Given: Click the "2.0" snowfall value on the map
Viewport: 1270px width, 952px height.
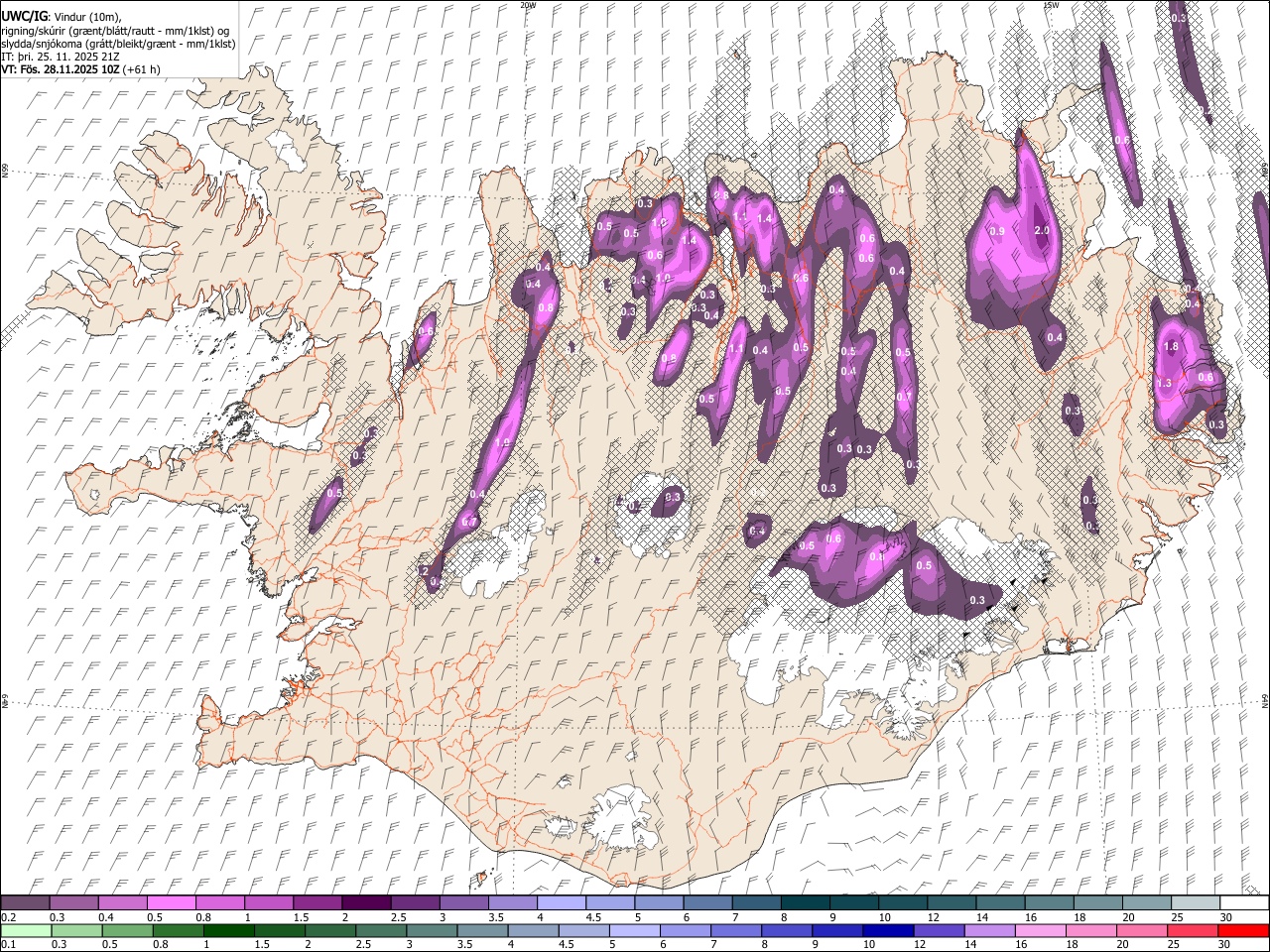Looking at the screenshot, I should pyautogui.click(x=1042, y=230).
